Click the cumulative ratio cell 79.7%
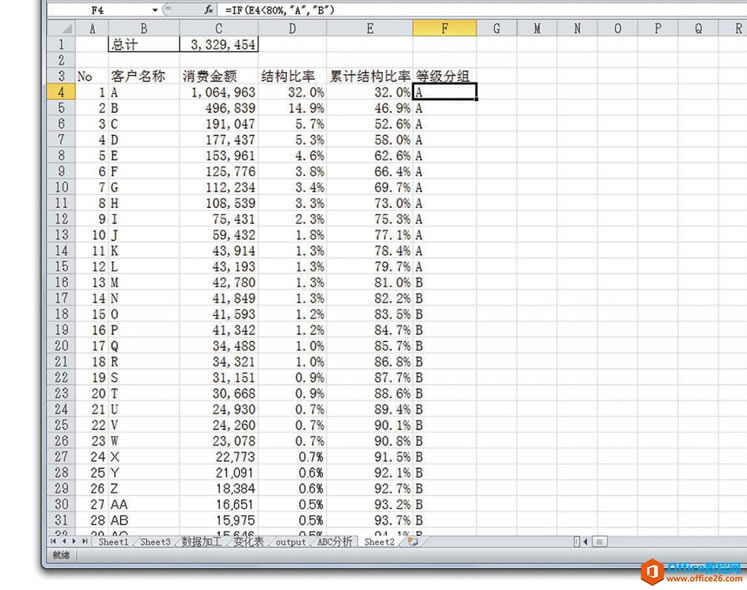The height and width of the screenshot is (590, 747). [x=370, y=266]
